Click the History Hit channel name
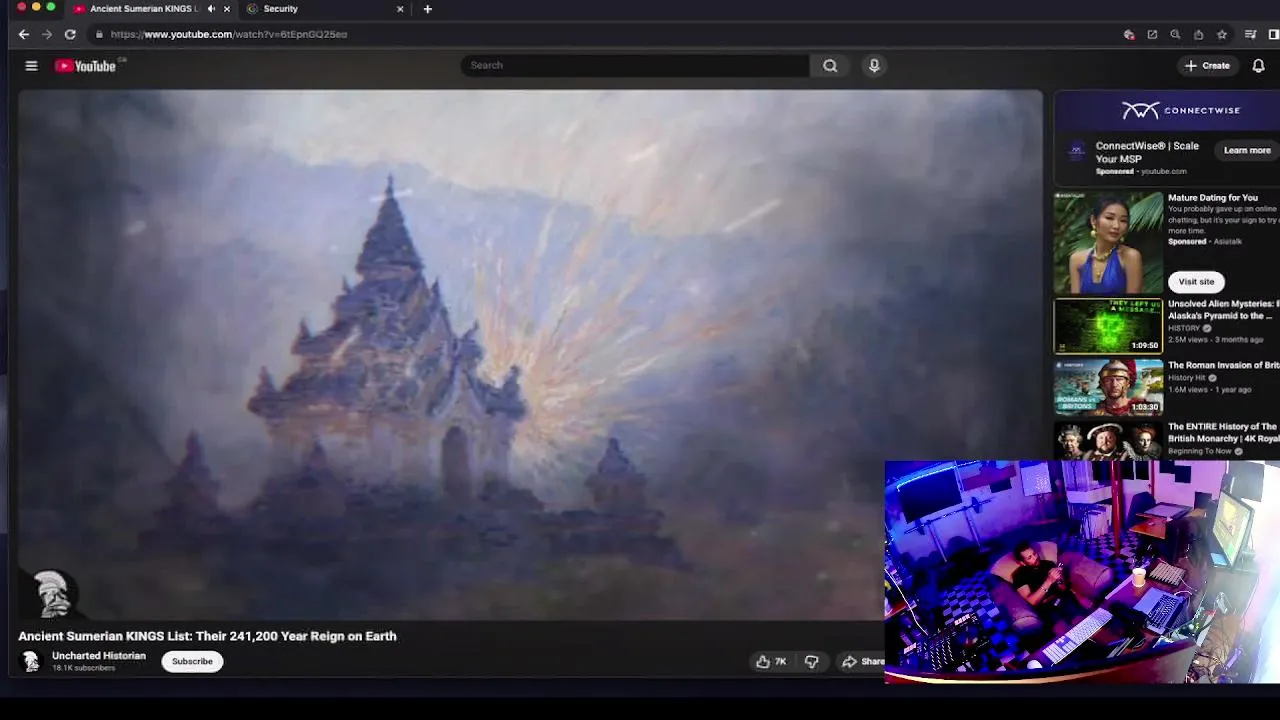1280x720 pixels. tap(1187, 378)
